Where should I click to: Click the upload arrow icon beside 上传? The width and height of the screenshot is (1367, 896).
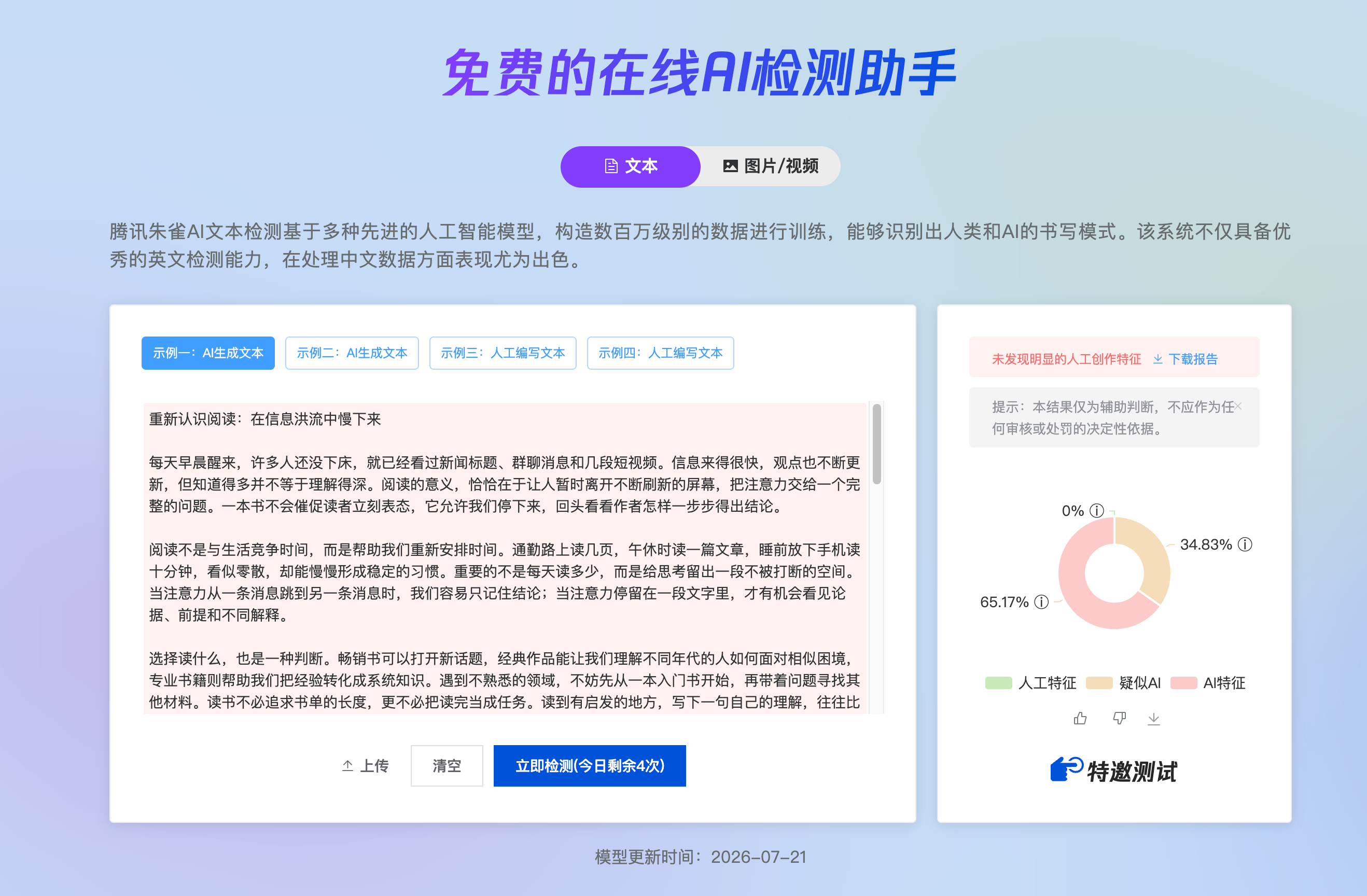(x=347, y=766)
